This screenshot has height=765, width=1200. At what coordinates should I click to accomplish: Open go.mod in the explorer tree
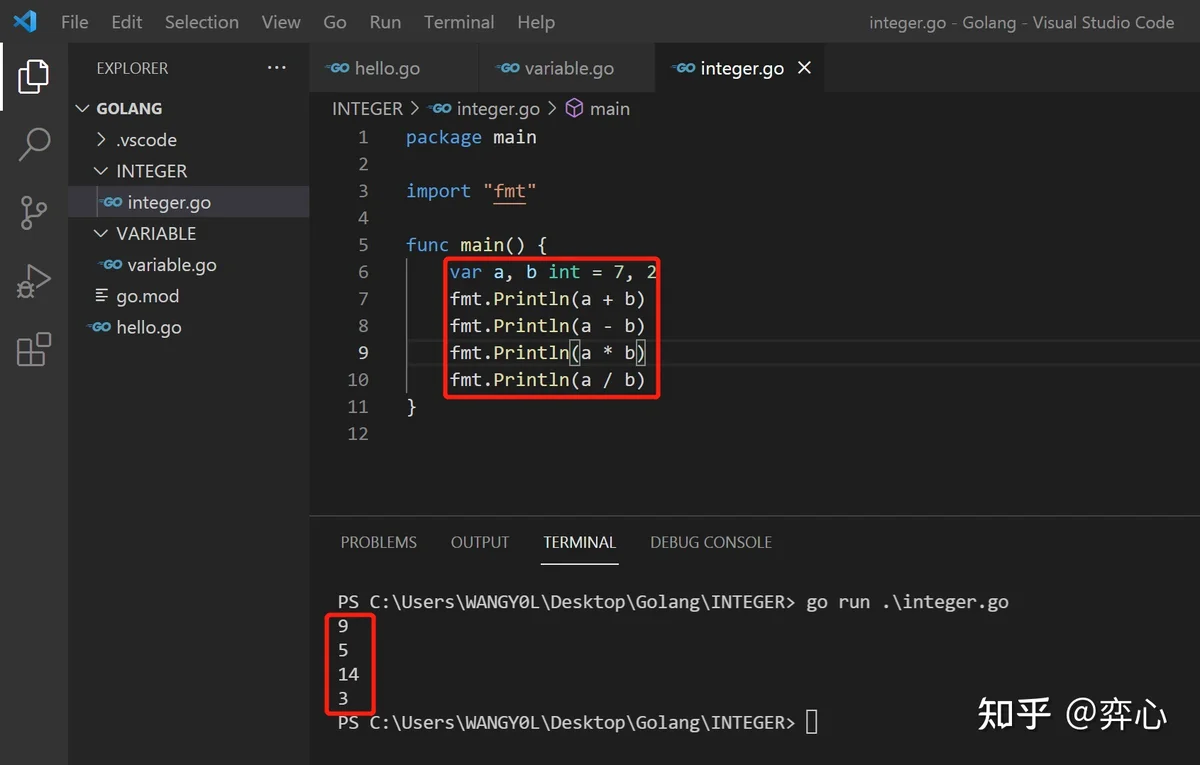(189, 296)
